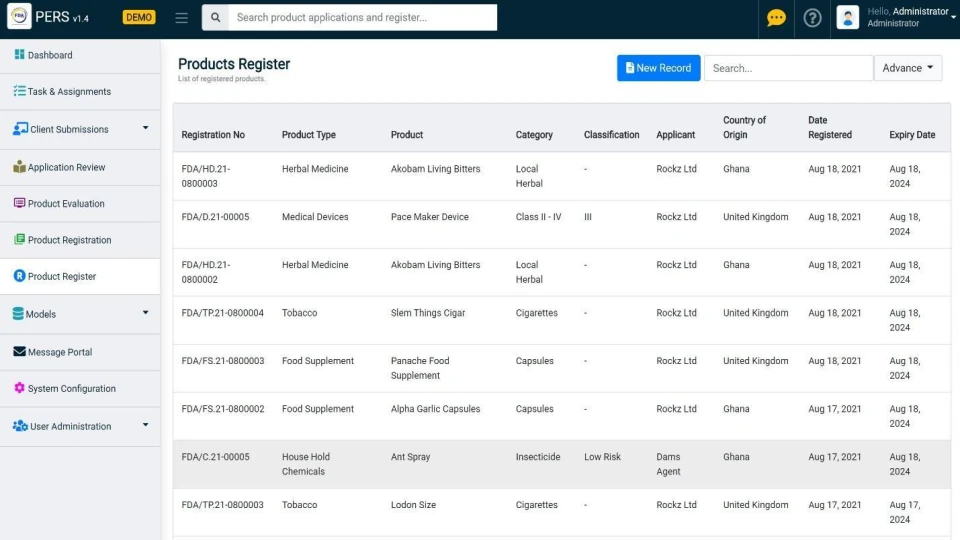This screenshot has width=960, height=540.
Task: Select Product Registration menu item
Action: tap(80, 240)
